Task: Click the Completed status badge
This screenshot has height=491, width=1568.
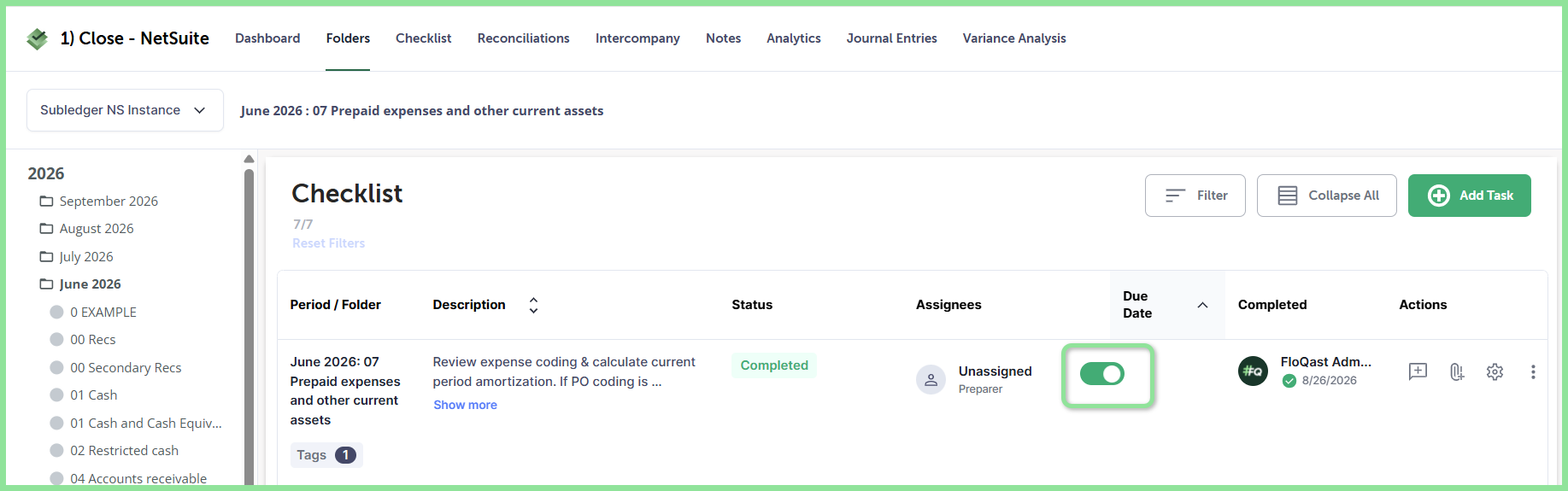Action: coord(774,365)
